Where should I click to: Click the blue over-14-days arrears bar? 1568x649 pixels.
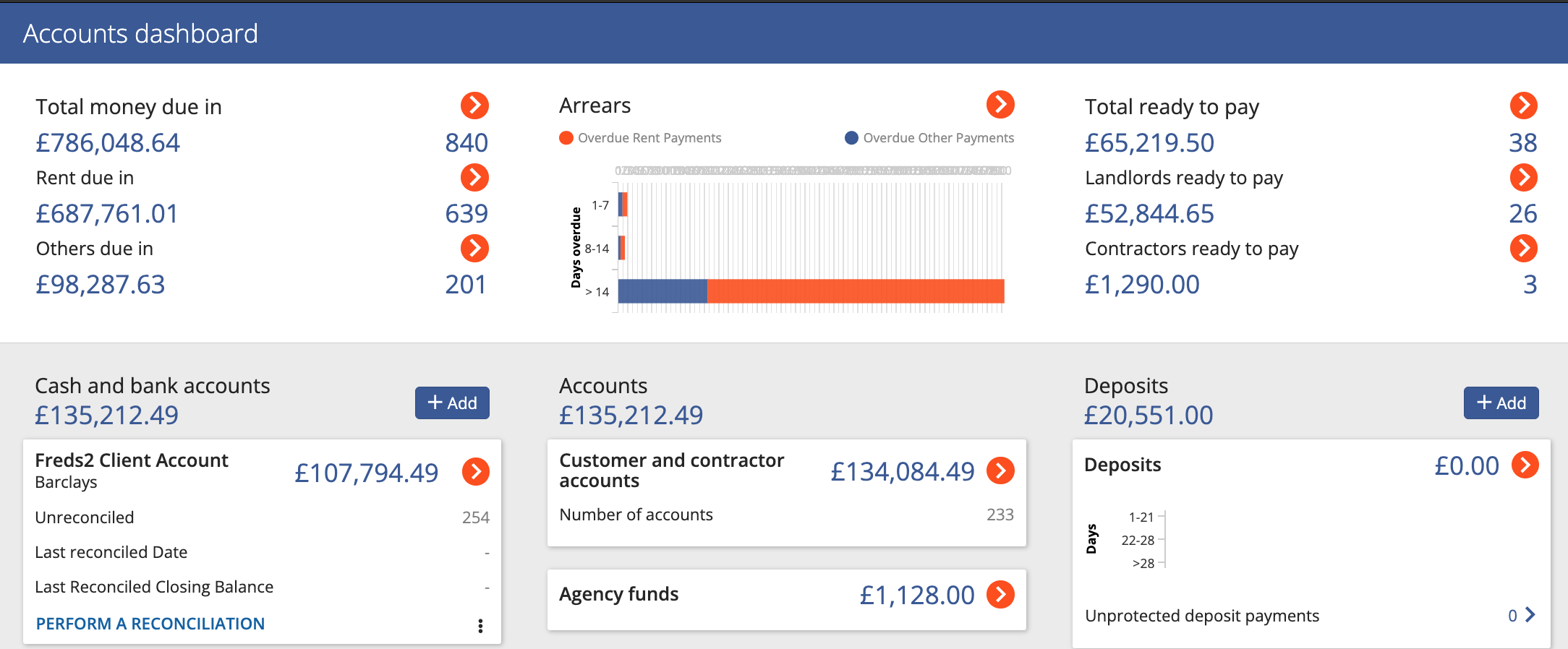tap(662, 291)
